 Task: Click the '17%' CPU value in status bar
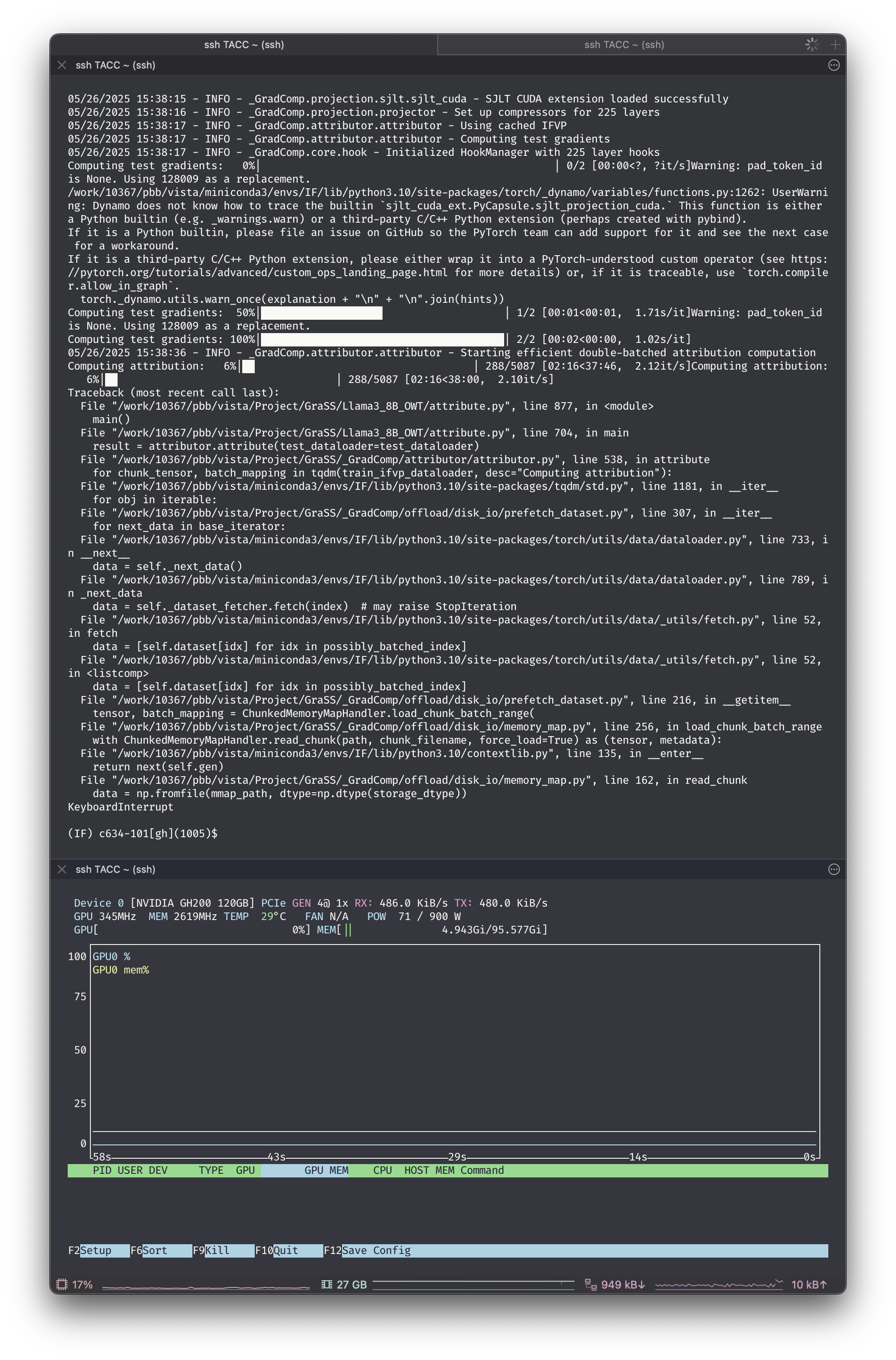click(x=82, y=1285)
